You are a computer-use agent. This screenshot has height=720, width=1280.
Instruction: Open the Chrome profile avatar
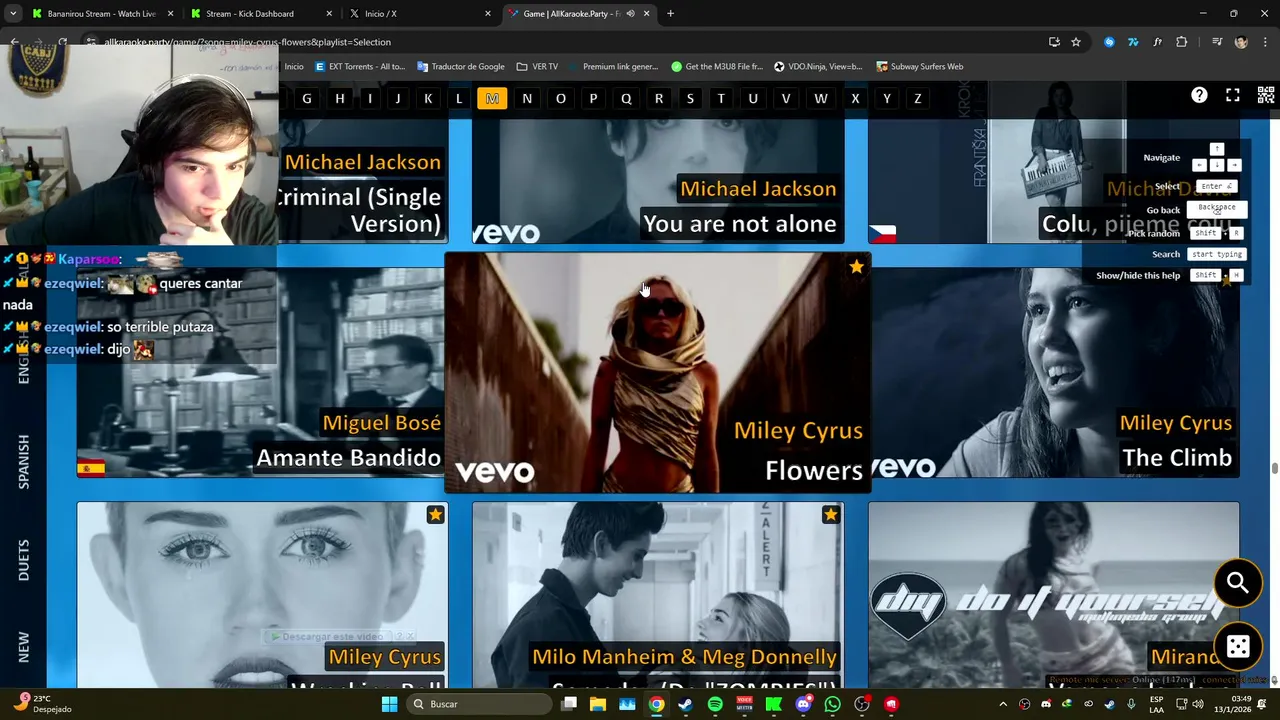[1241, 42]
